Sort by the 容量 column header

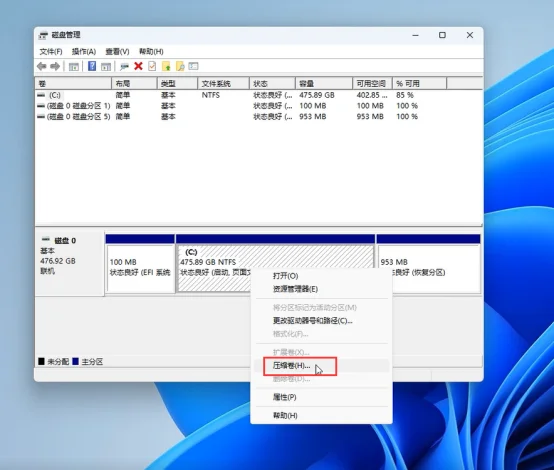324,84
